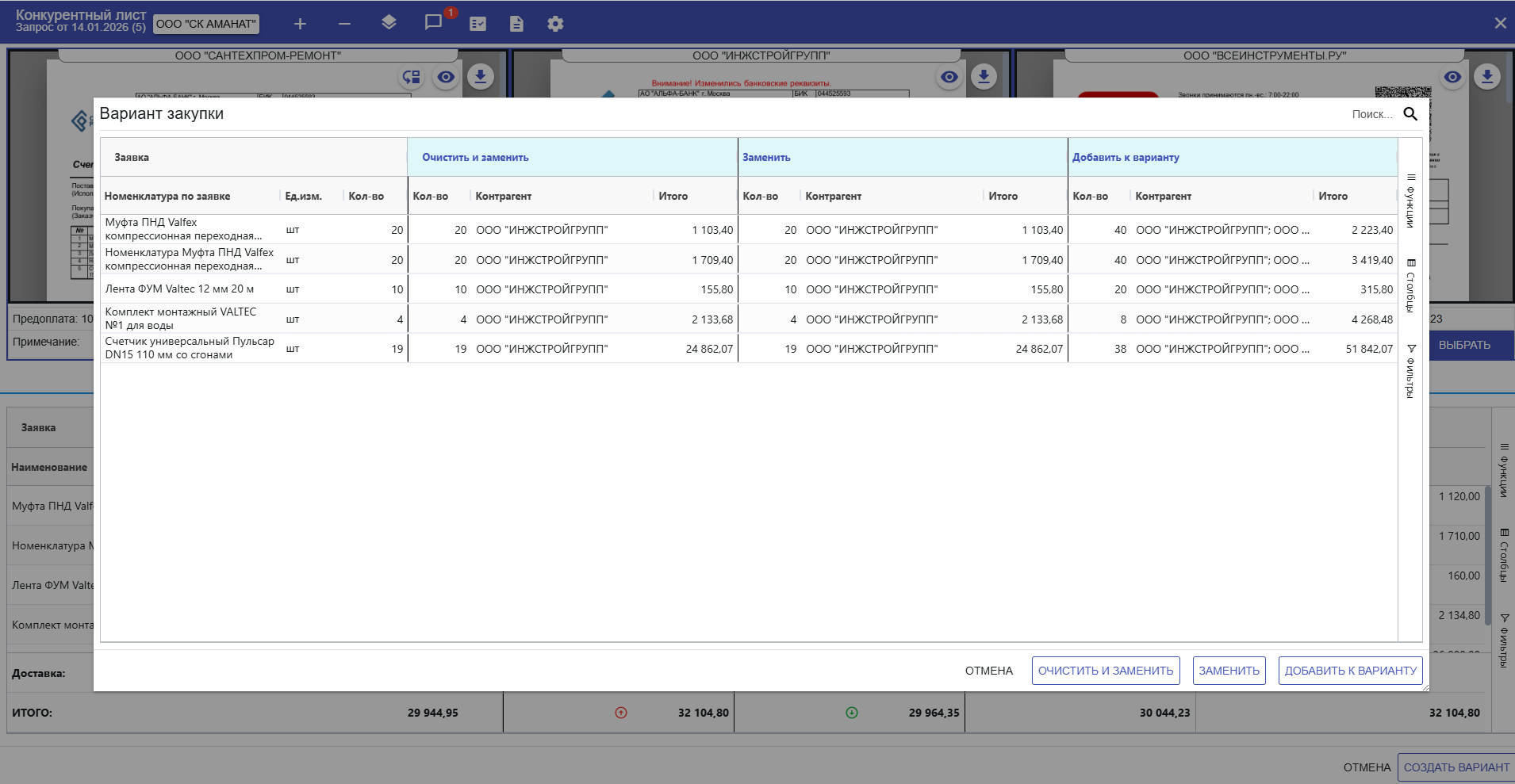Select the 'Очистить и заменить' column group header
1515x784 pixels.
point(475,158)
